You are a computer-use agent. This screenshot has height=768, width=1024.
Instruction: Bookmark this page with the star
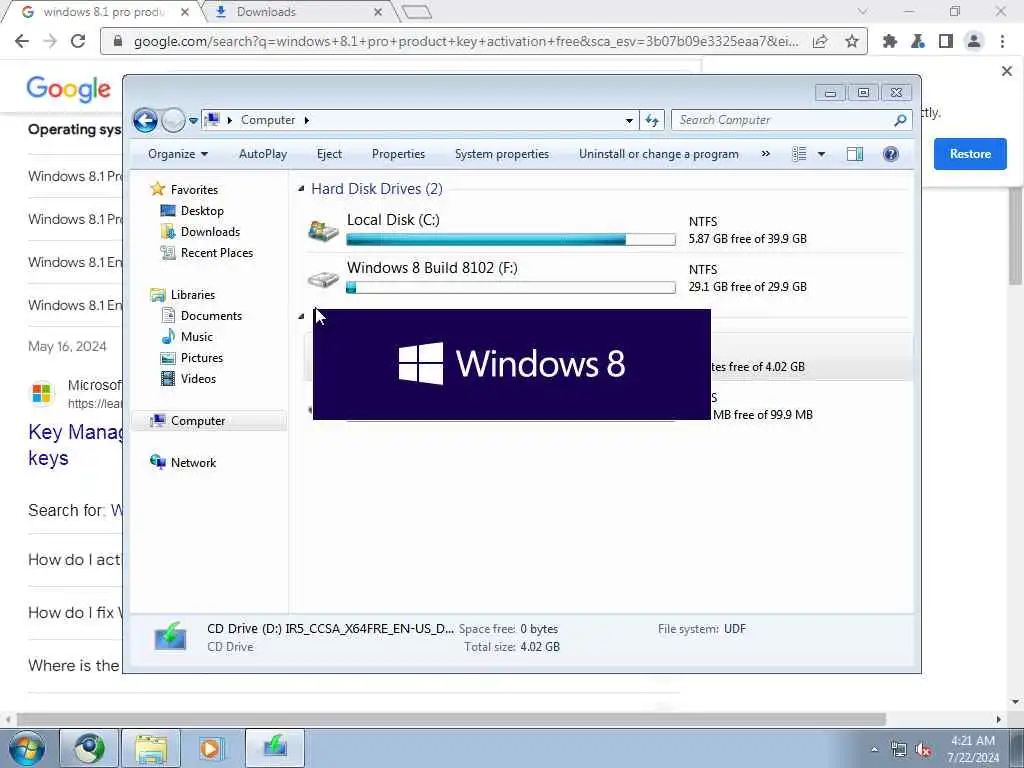(x=852, y=41)
